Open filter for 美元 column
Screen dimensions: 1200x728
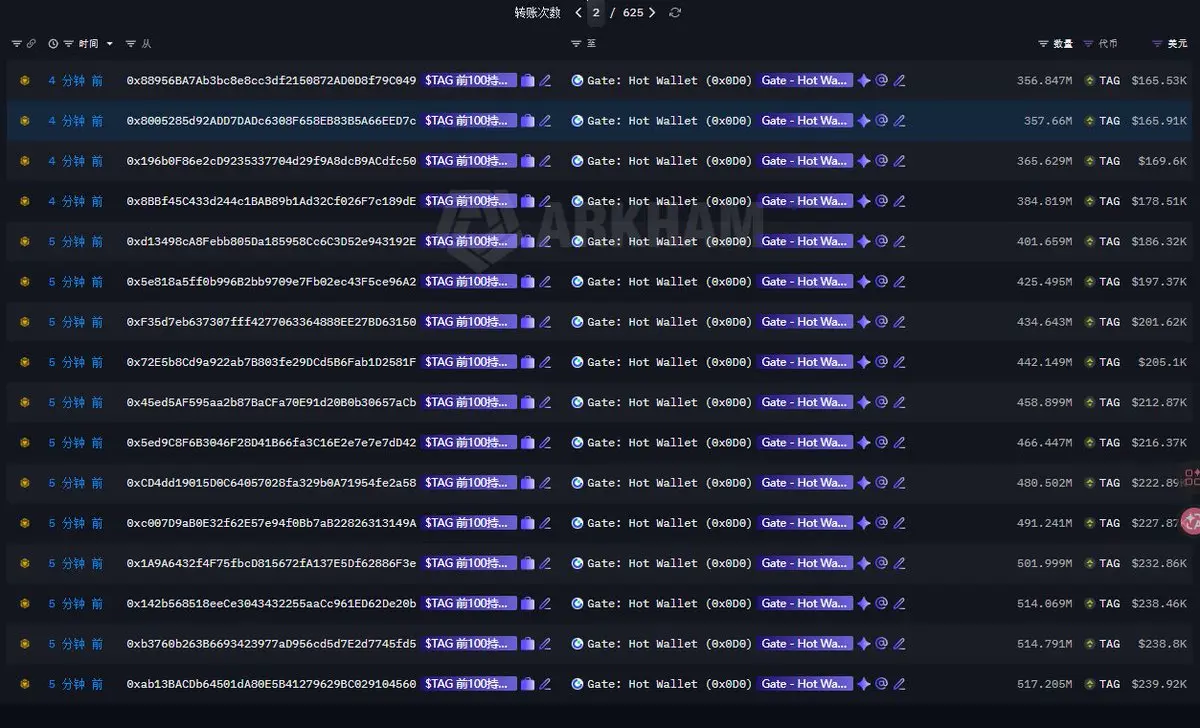1157,44
